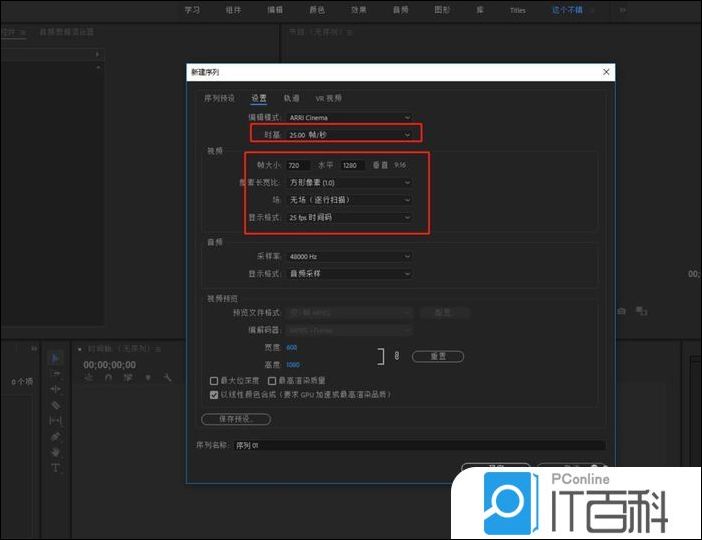Select the Pen tool
The image size is (702, 540).
[56, 437]
